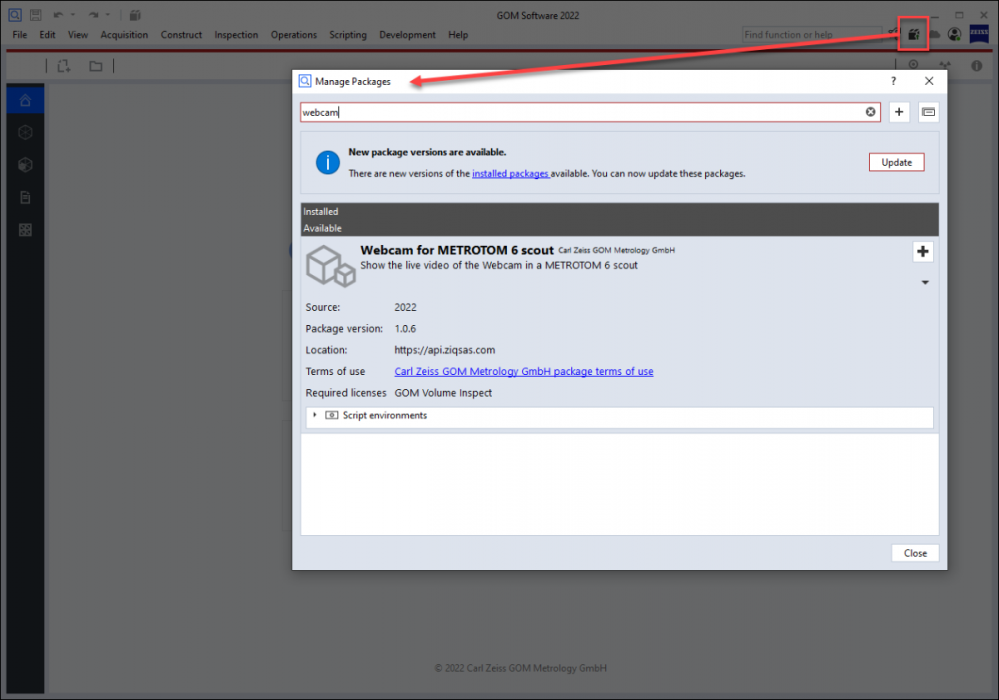The width and height of the screenshot is (999, 700).
Task: Close the Manage Packages dialog with Close button
Action: pyautogui.click(x=914, y=553)
